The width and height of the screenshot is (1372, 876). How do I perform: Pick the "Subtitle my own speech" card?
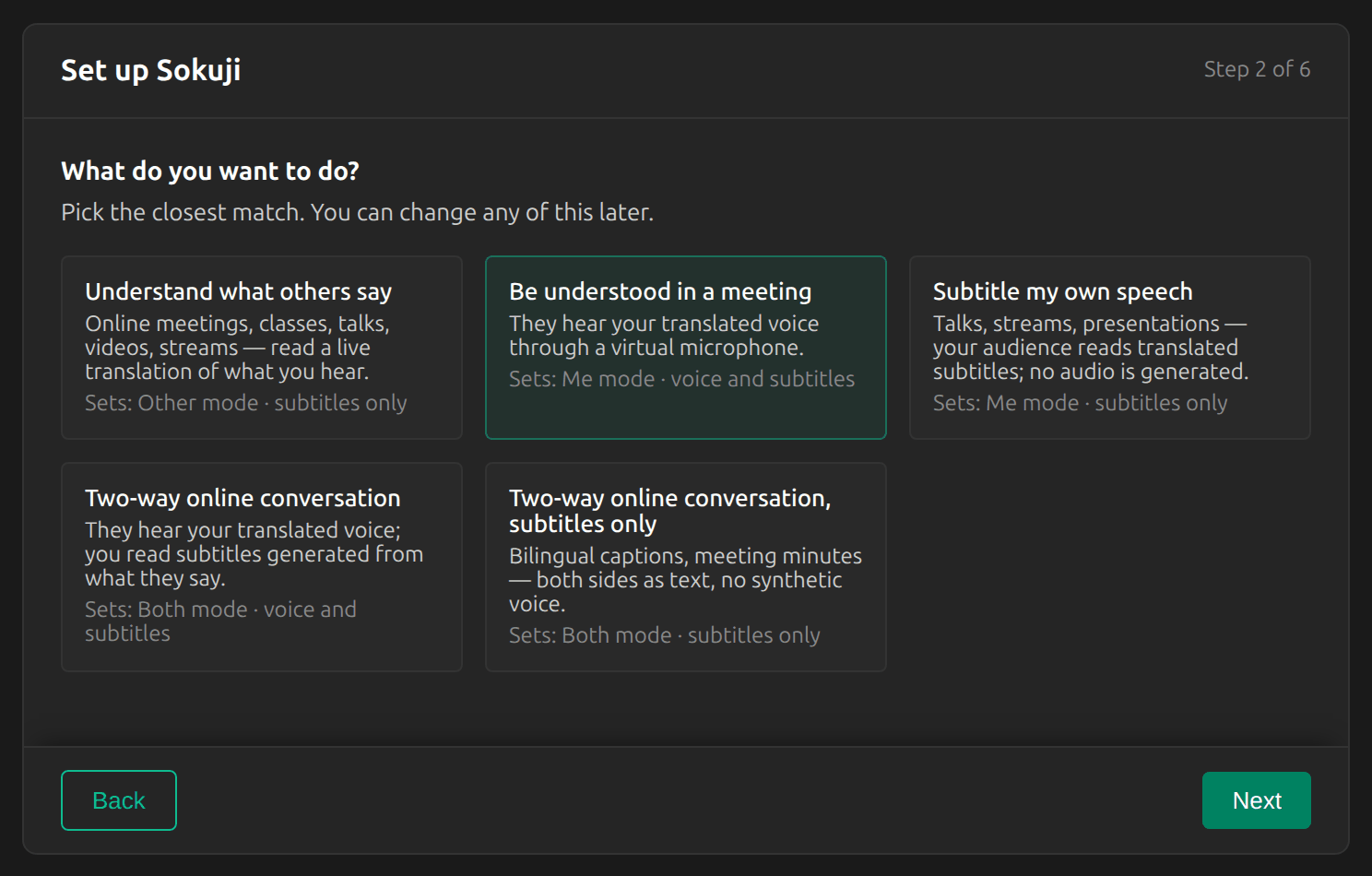(x=1110, y=348)
